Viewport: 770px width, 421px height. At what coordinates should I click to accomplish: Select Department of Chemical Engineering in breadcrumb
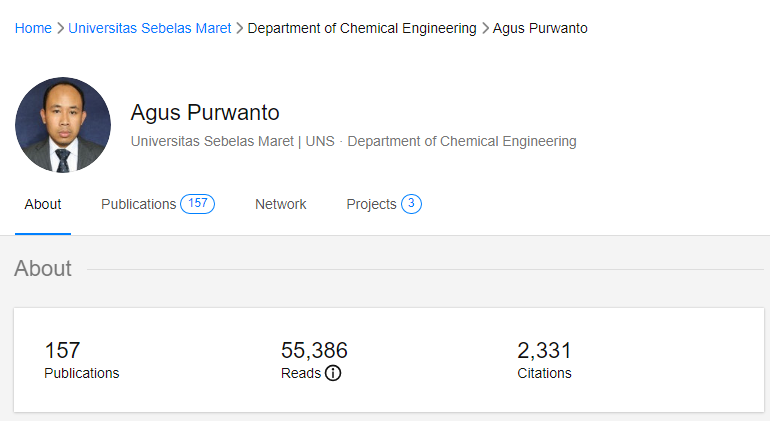[x=361, y=28]
